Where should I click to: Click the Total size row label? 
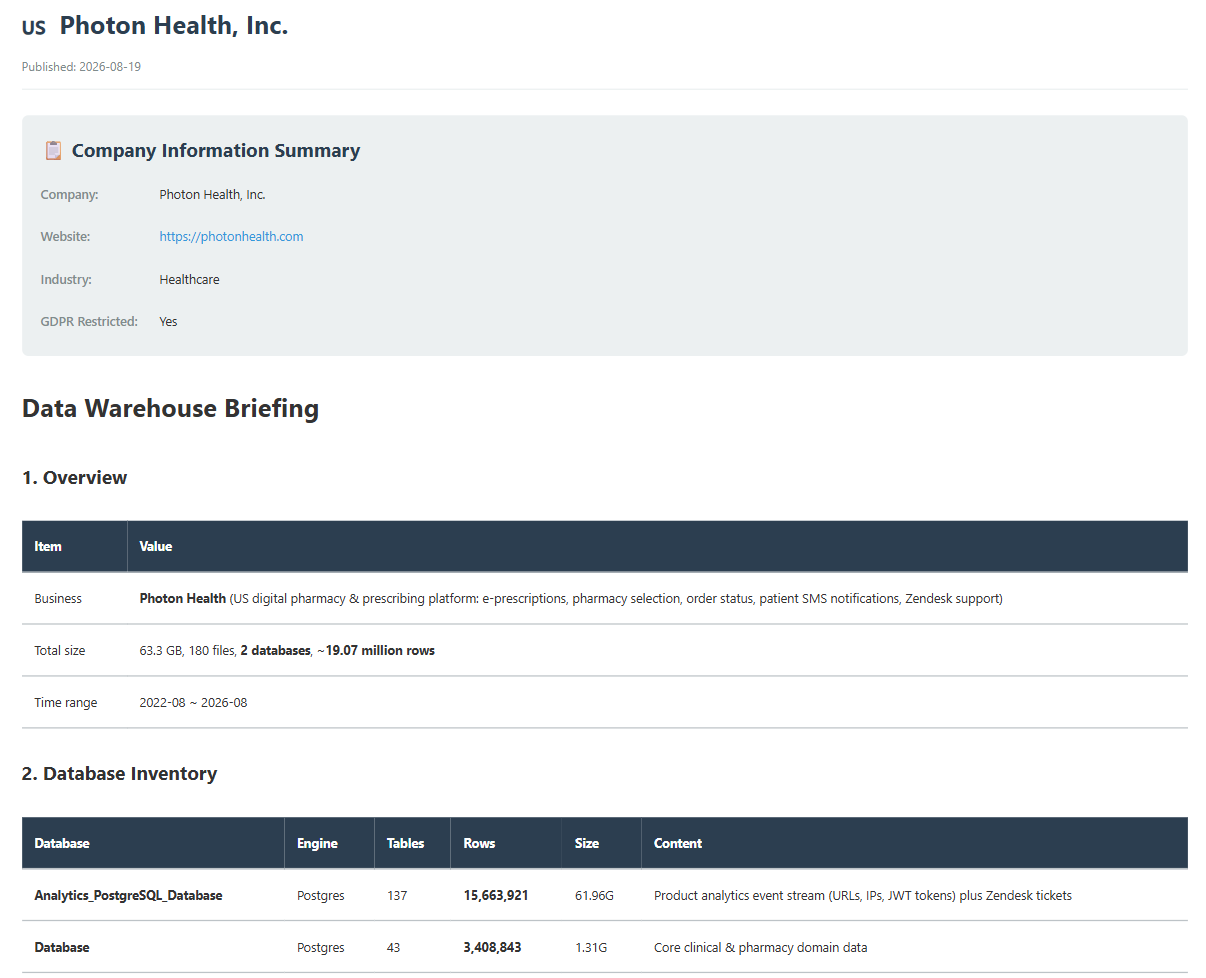point(60,651)
